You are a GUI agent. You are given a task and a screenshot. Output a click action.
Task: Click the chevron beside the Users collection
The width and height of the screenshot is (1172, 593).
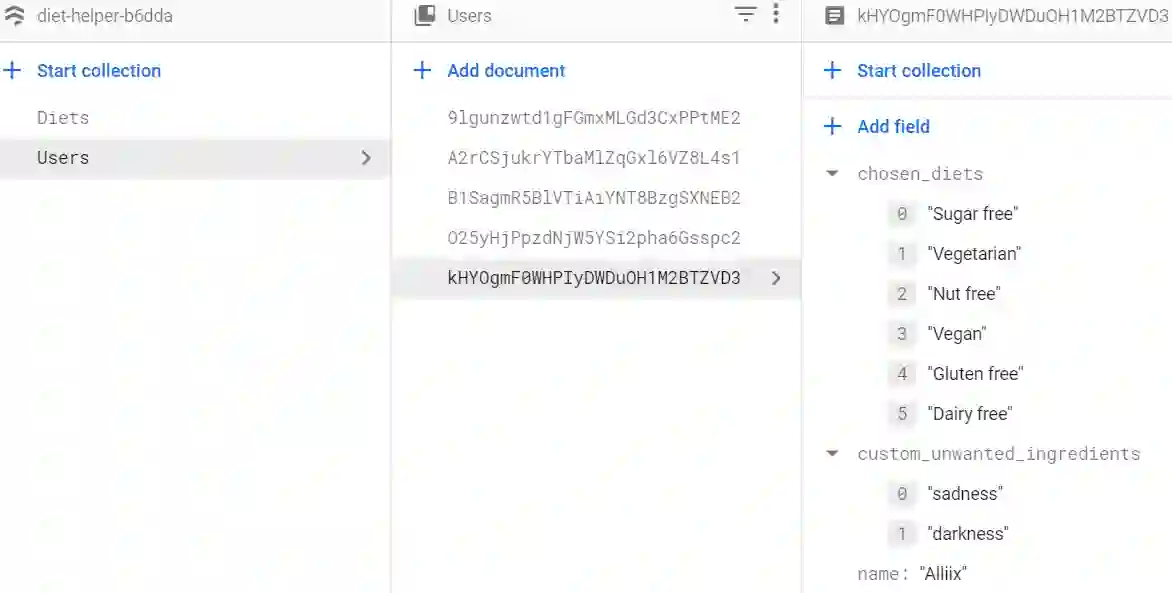click(366, 158)
